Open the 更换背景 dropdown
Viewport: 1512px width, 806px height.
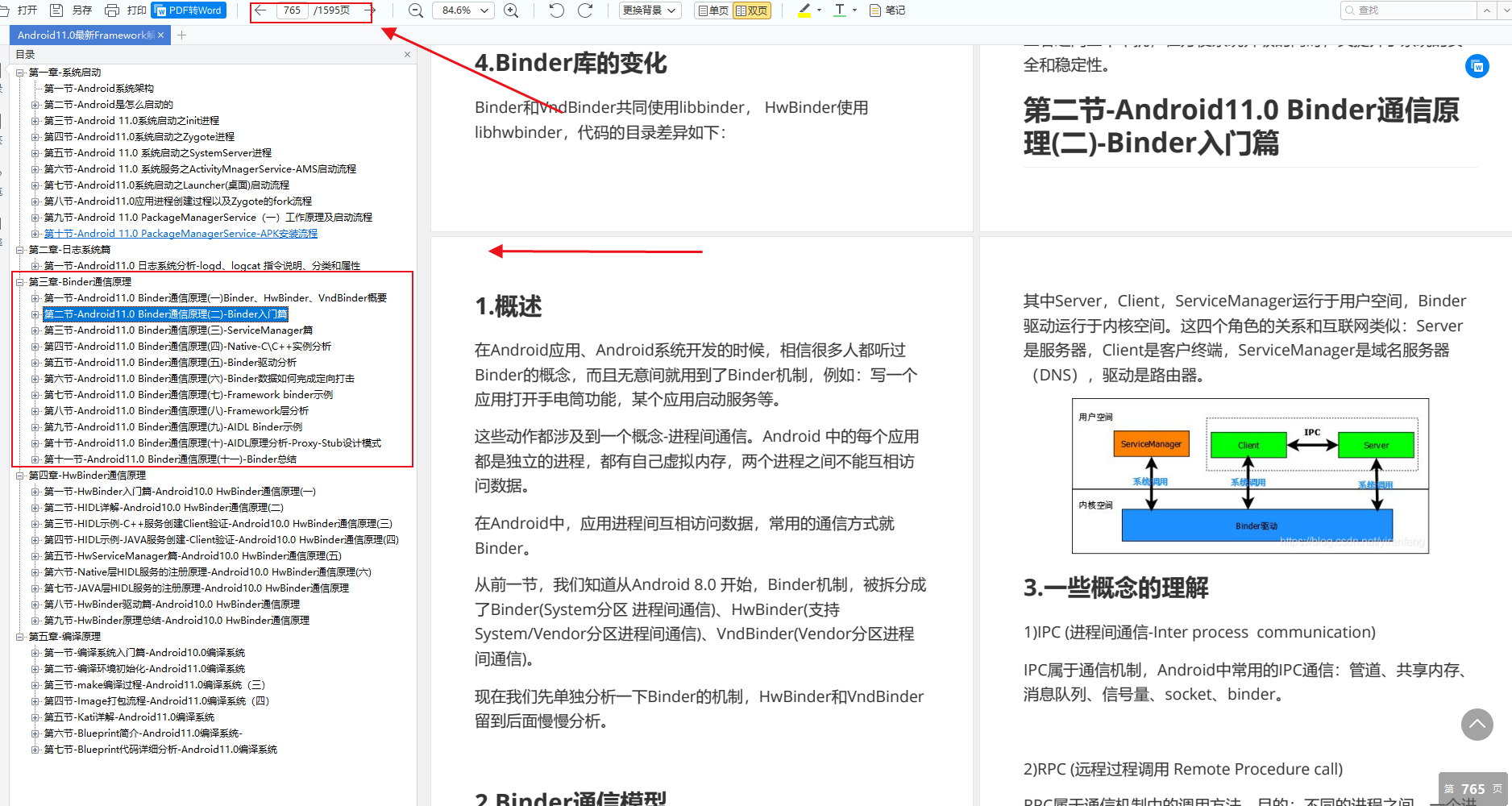(650, 10)
